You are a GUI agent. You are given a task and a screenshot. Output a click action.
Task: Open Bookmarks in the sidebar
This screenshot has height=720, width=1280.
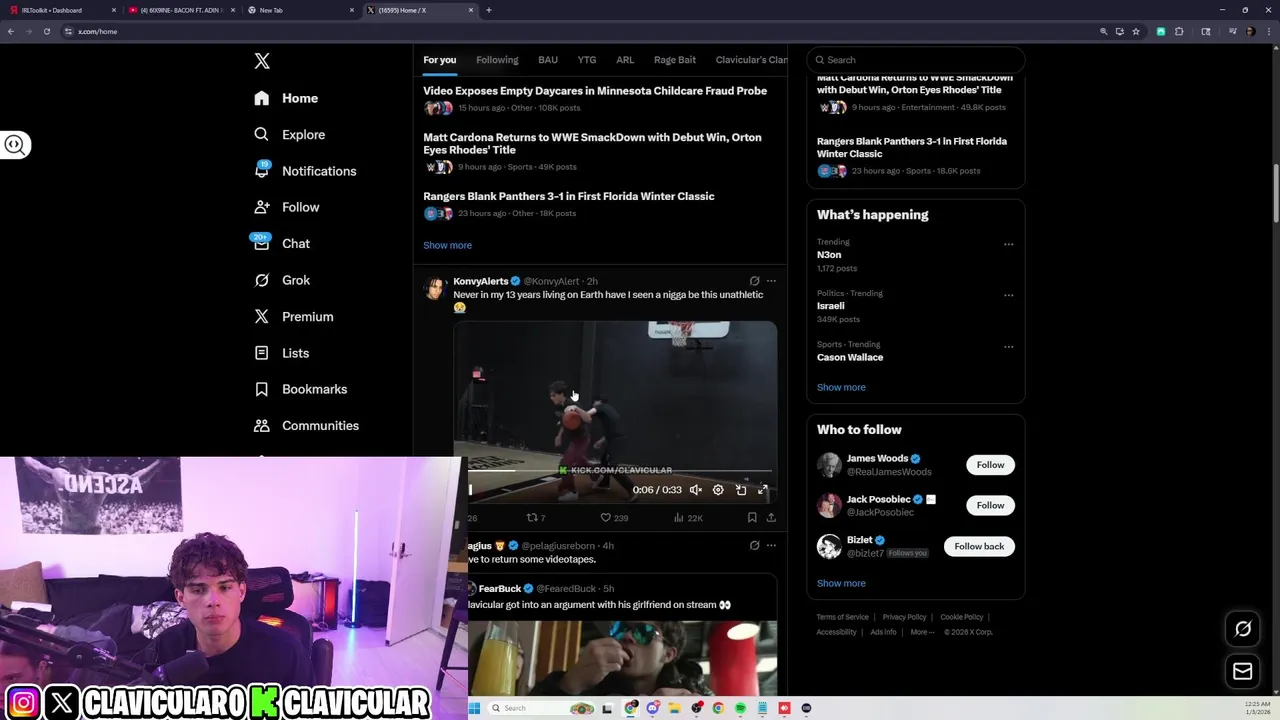[x=300, y=389]
